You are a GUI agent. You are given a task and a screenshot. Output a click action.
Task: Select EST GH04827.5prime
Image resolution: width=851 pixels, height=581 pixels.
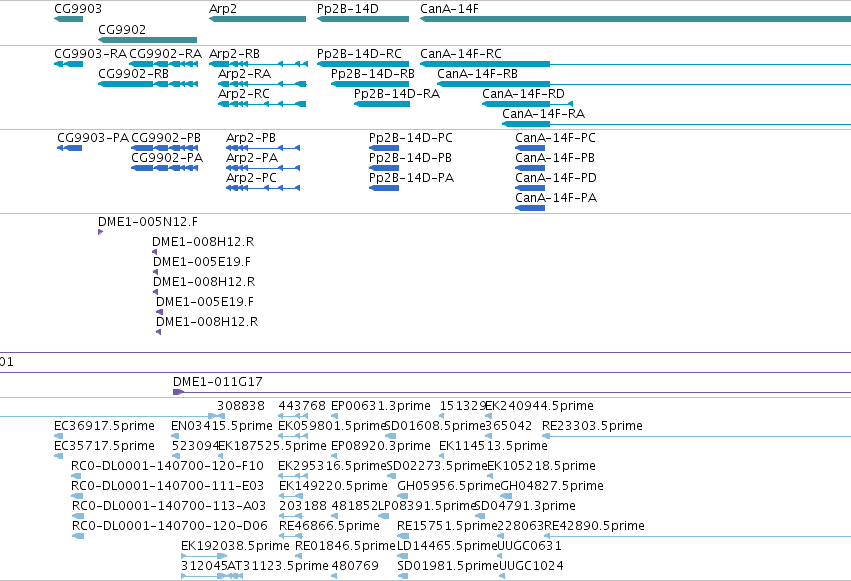click(506, 496)
